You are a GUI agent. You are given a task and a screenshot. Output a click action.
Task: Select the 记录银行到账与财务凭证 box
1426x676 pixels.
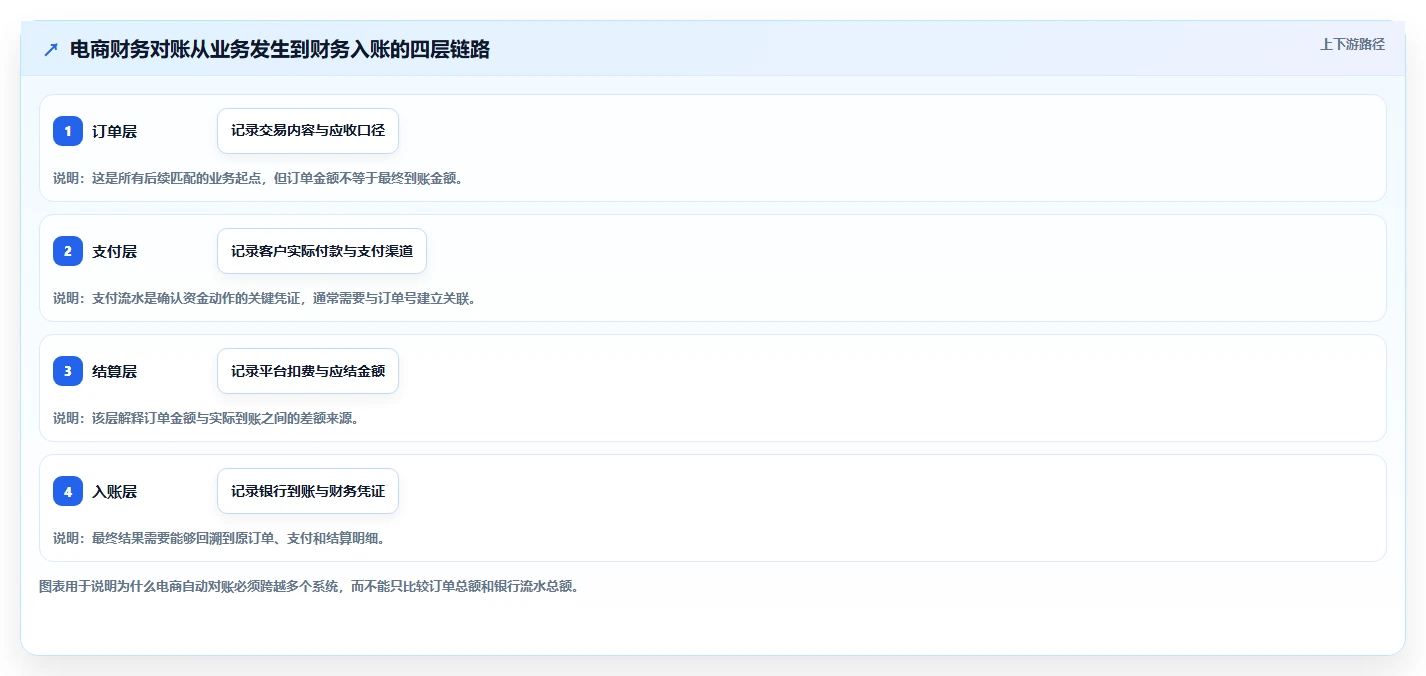coord(308,491)
